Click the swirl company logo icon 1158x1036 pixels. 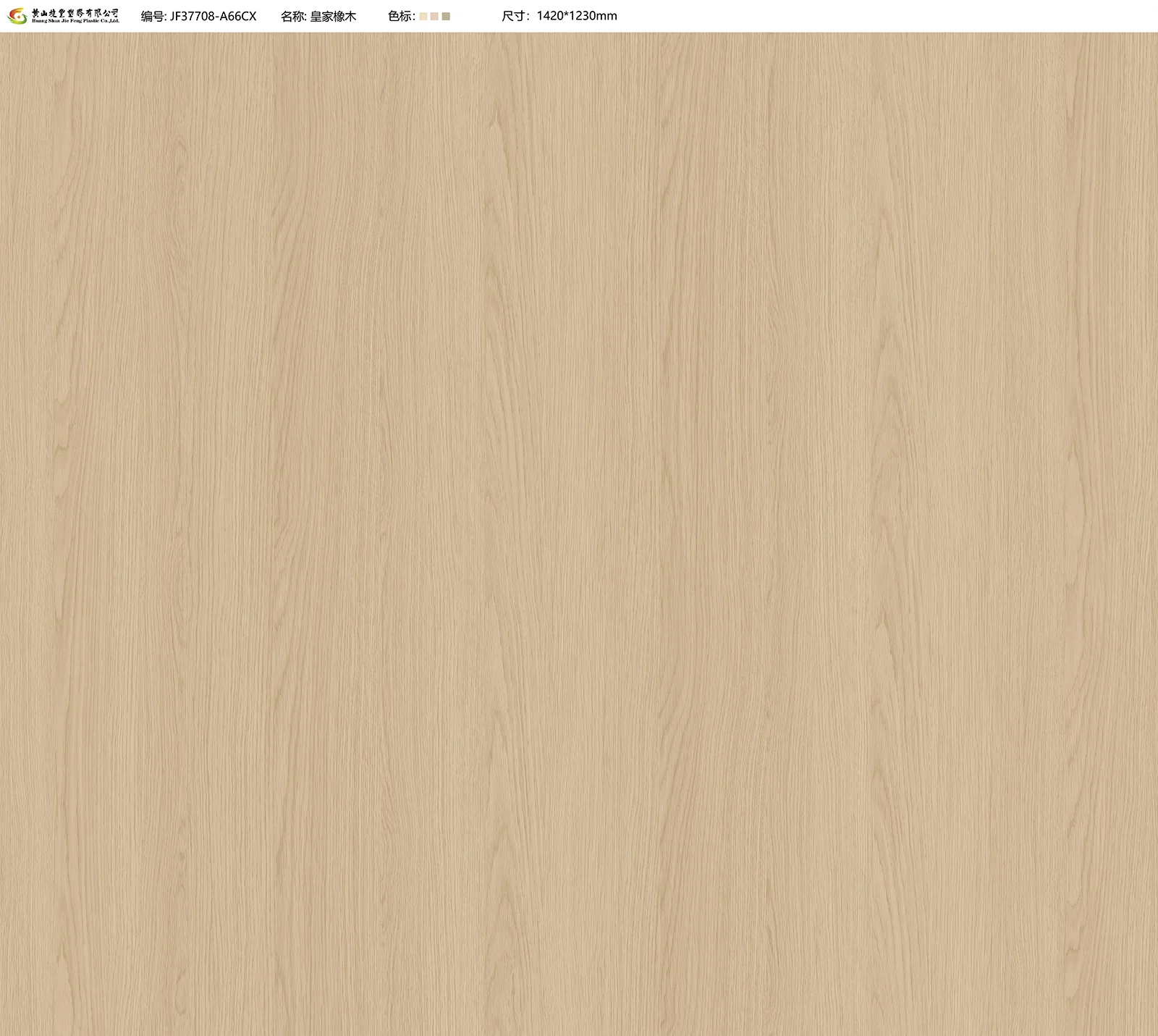[17, 16]
